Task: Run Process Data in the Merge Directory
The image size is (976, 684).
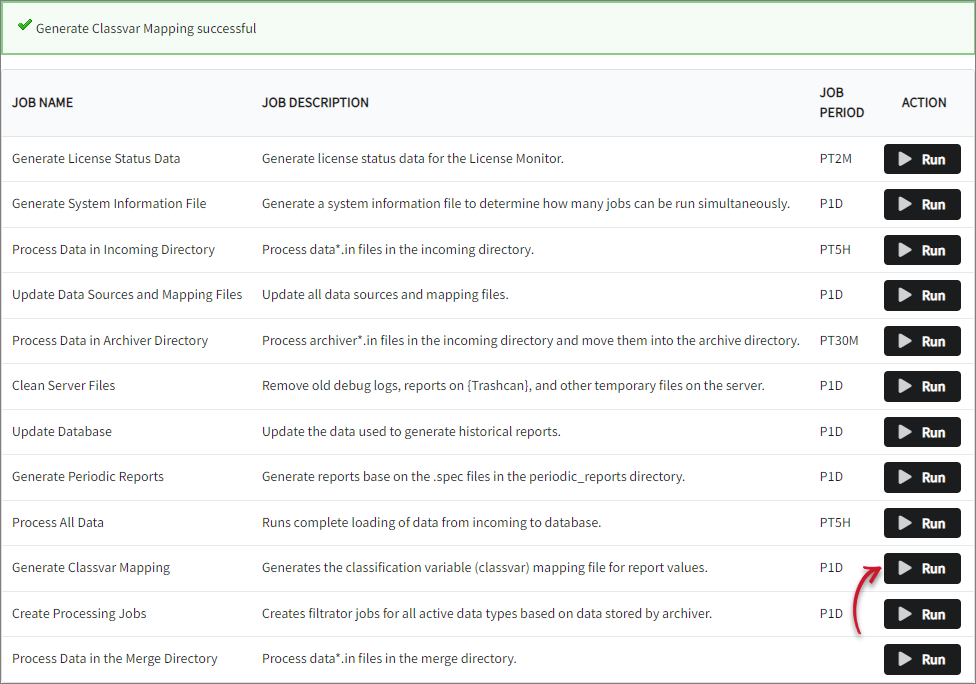Action: click(x=921, y=659)
